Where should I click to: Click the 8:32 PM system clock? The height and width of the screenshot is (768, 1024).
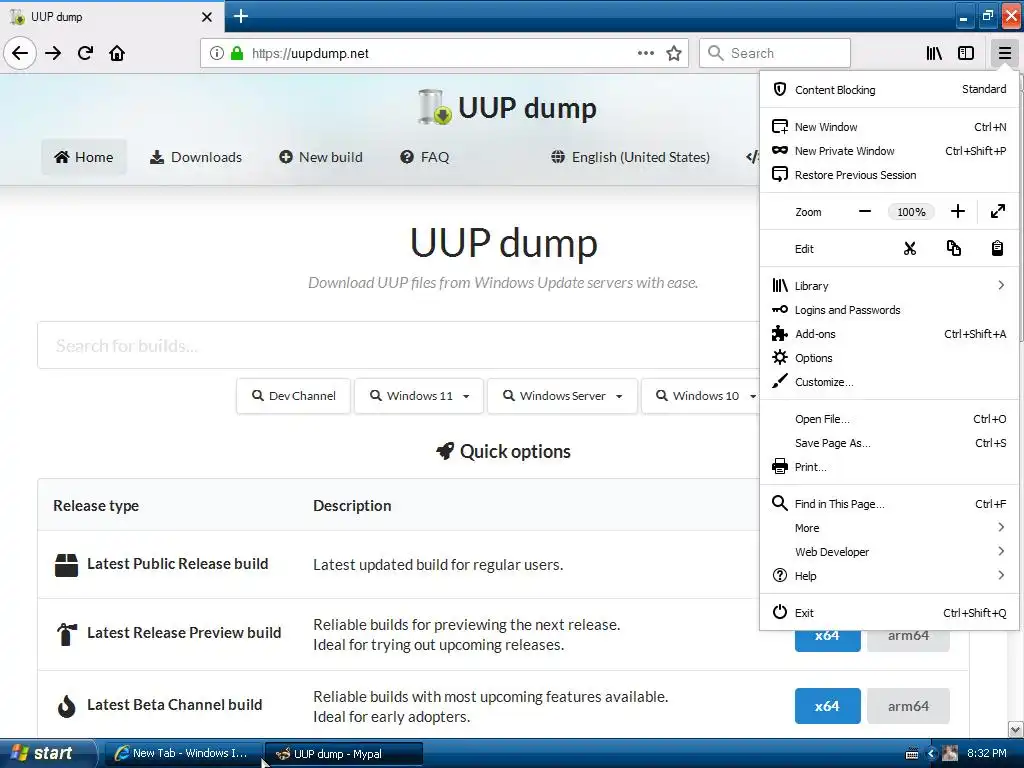point(986,753)
